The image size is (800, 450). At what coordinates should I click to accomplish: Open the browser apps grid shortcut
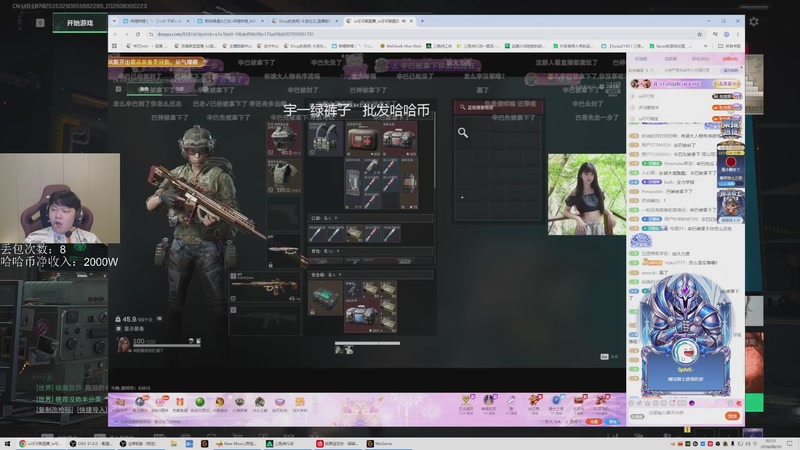click(114, 46)
